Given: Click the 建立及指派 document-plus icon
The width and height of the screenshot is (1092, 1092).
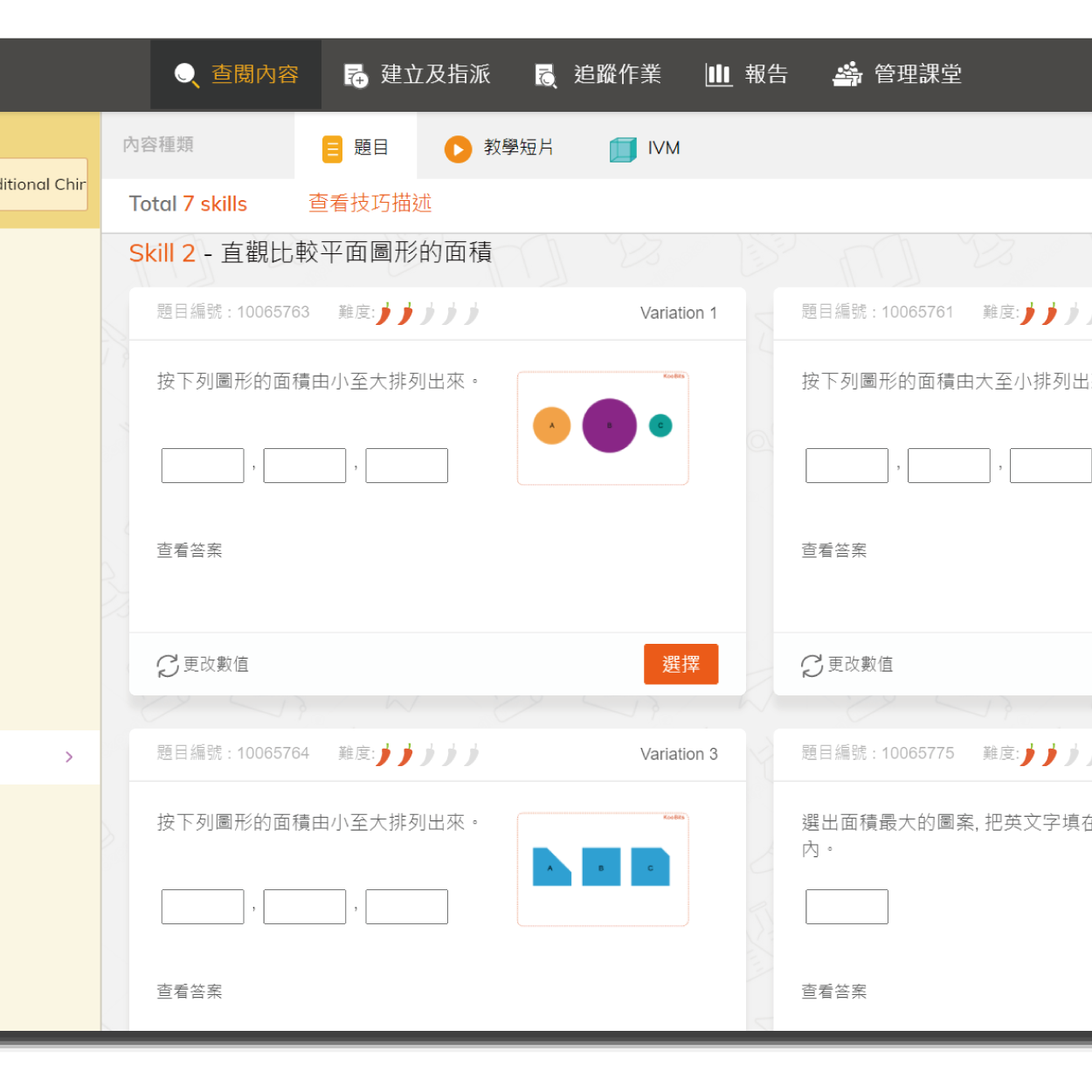Looking at the screenshot, I should coord(356,76).
